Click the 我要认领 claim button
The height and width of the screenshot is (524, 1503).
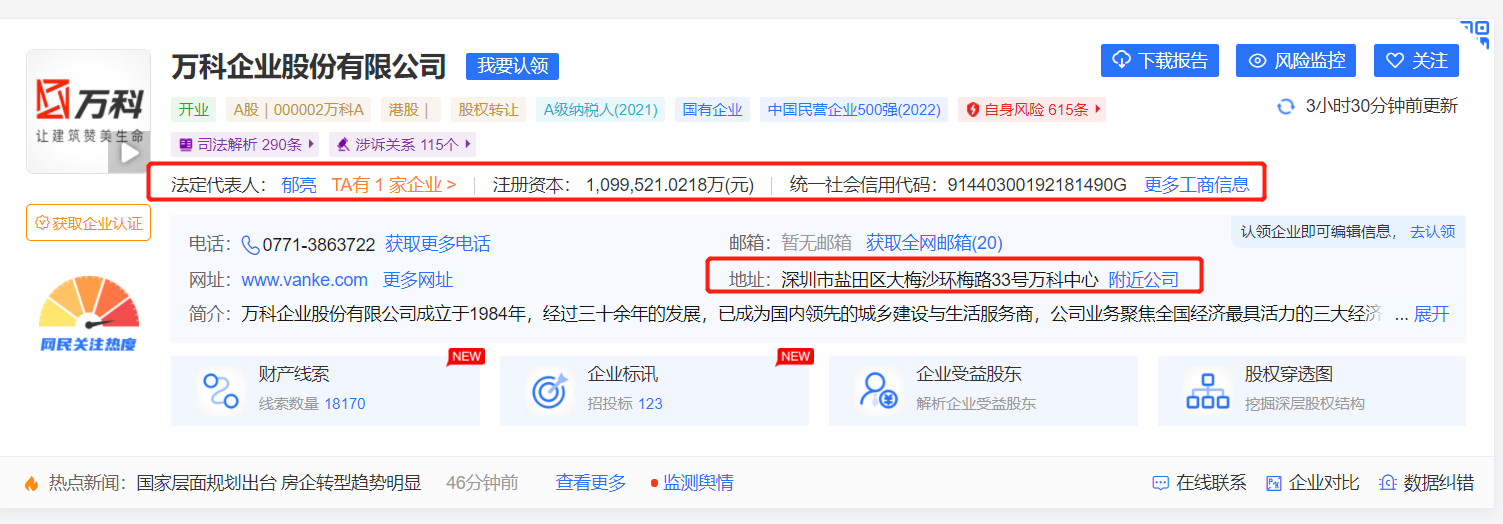(x=512, y=66)
